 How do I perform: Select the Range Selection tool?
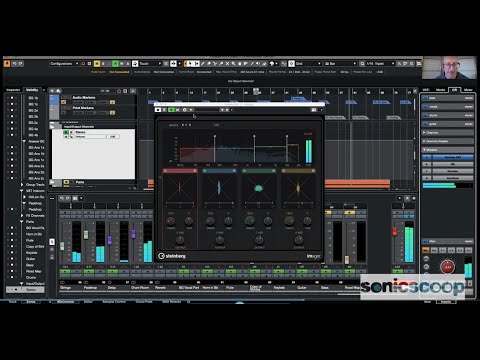196,63
